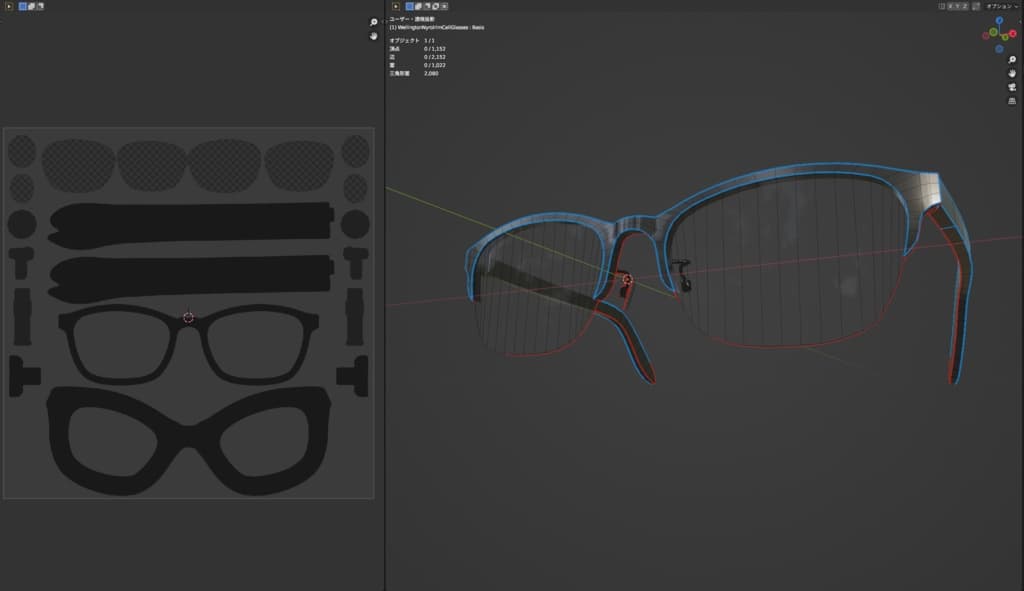The width and height of the screenshot is (1024, 591).
Task: Switch perspective/orthographic with the grid icon
Action: pyautogui.click(x=1012, y=101)
